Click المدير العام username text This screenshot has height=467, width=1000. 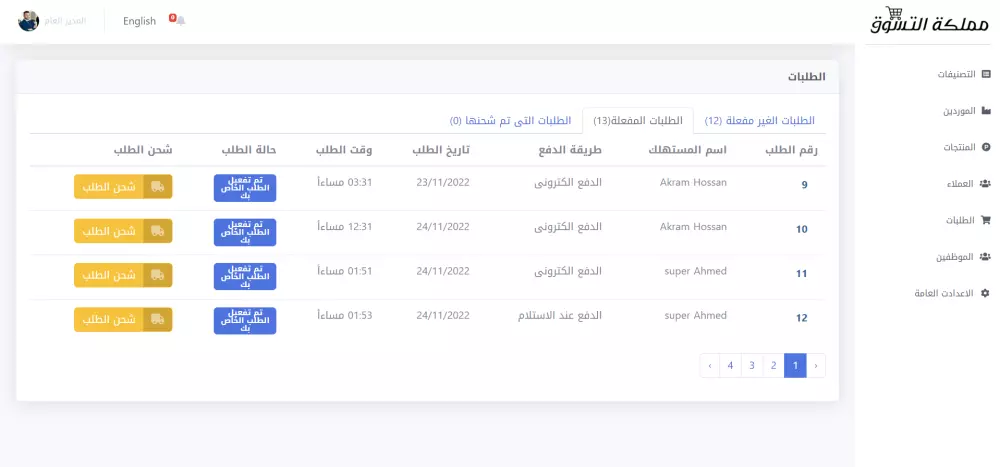point(66,21)
